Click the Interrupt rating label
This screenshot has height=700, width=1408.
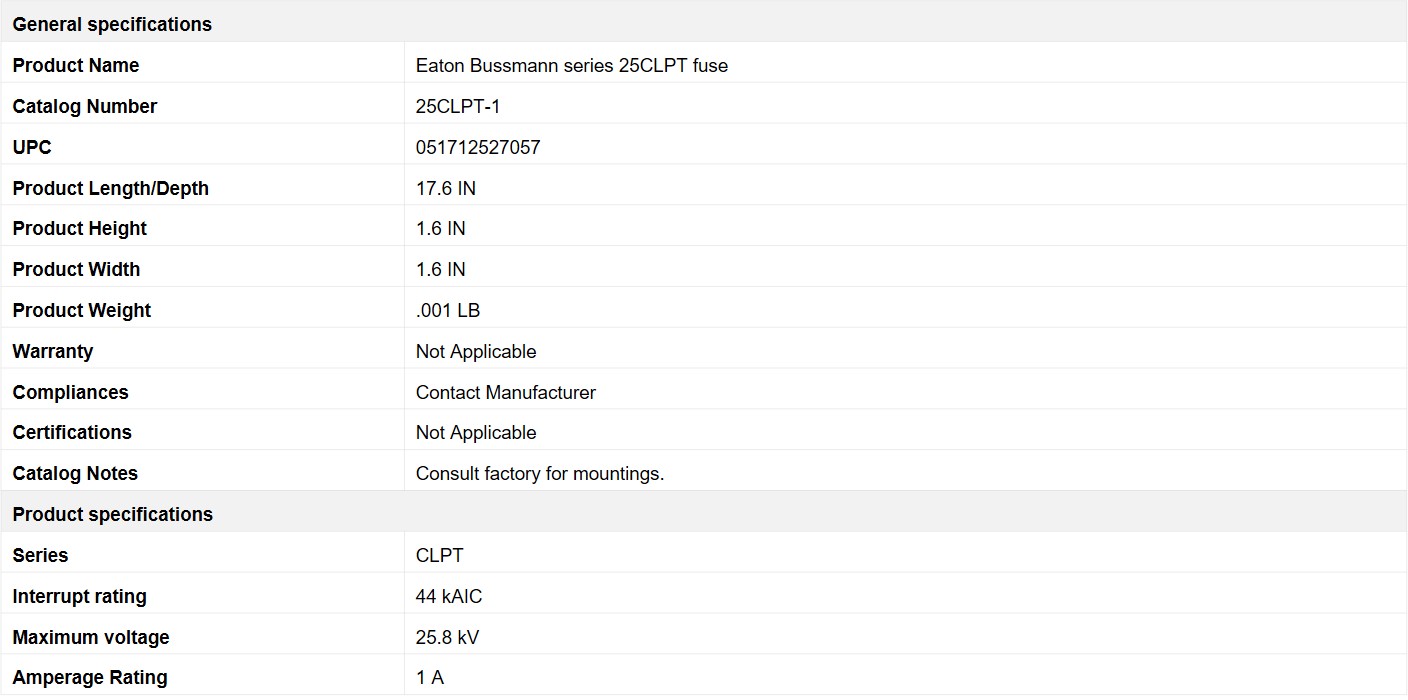click(x=79, y=596)
